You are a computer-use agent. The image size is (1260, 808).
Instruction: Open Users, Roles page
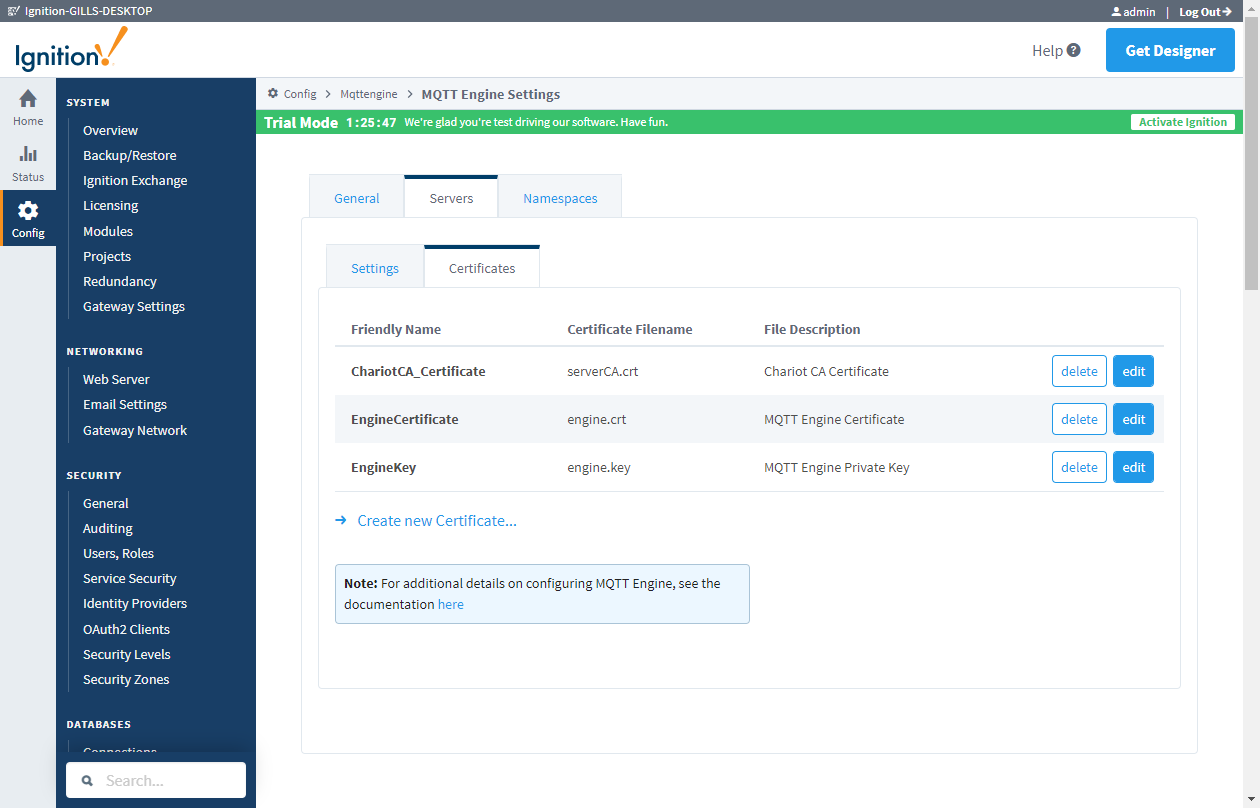pyautogui.click(x=118, y=553)
